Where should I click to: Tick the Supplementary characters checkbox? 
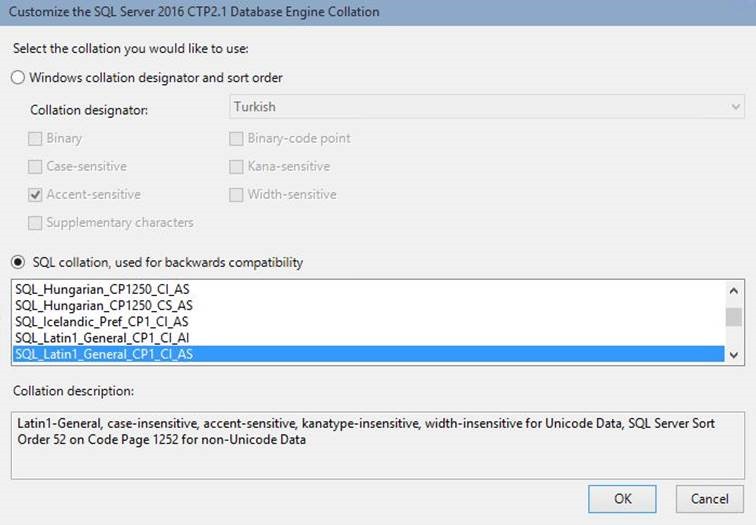point(35,223)
